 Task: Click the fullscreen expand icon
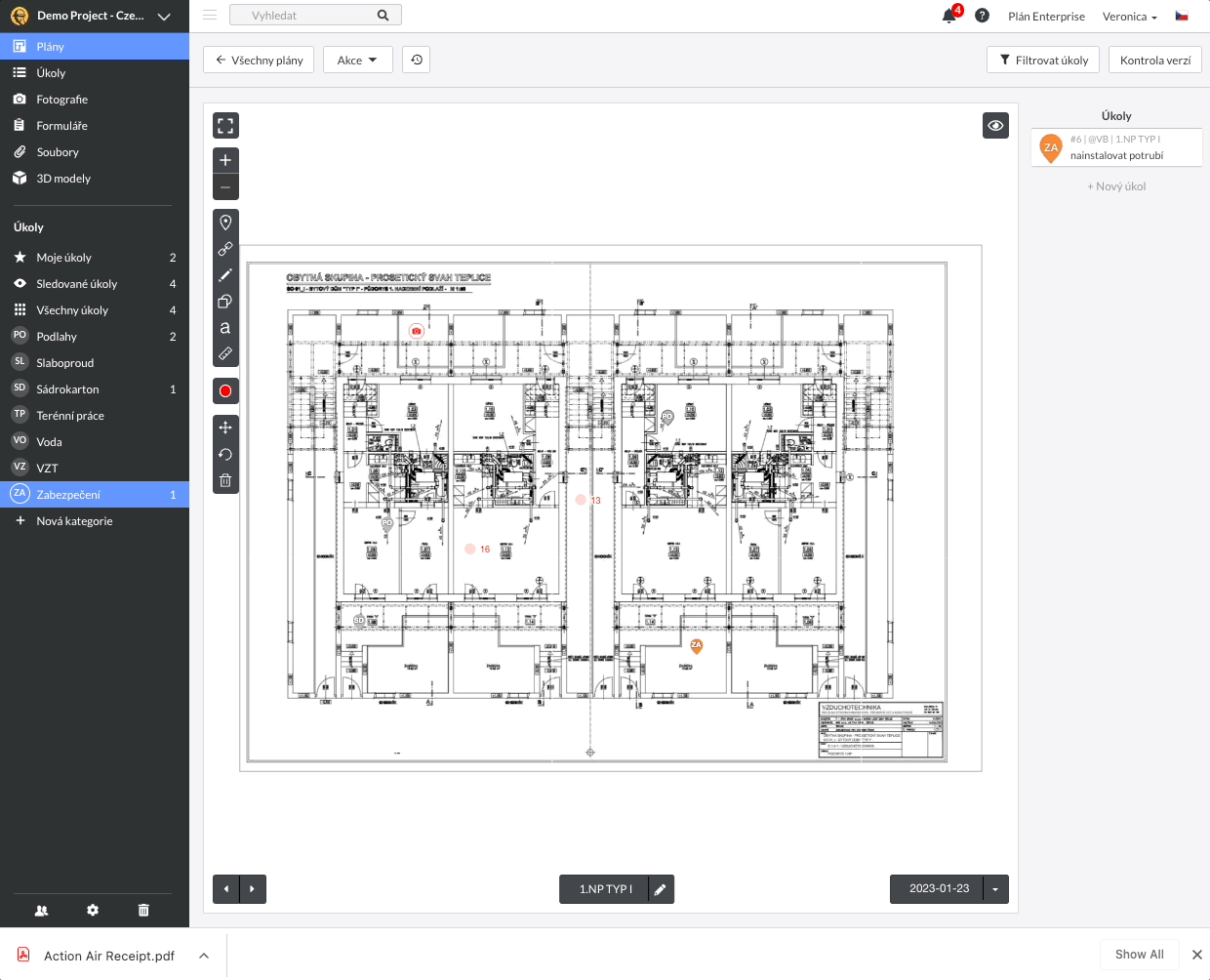click(225, 125)
